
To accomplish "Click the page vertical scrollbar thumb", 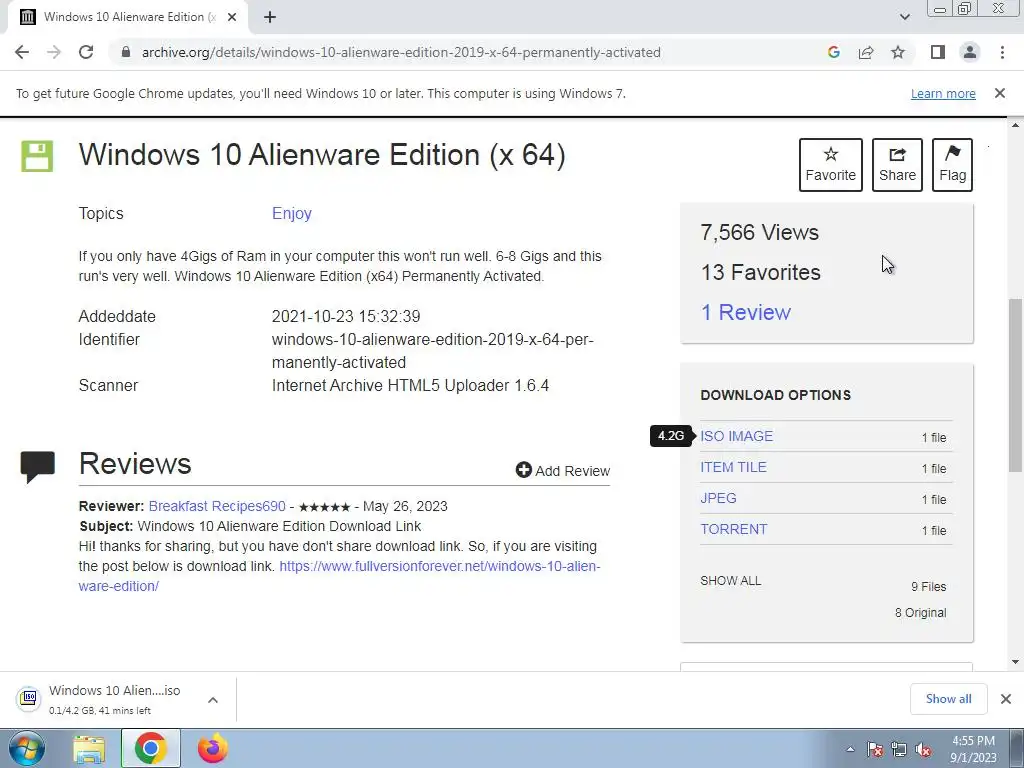I will (1015, 385).
